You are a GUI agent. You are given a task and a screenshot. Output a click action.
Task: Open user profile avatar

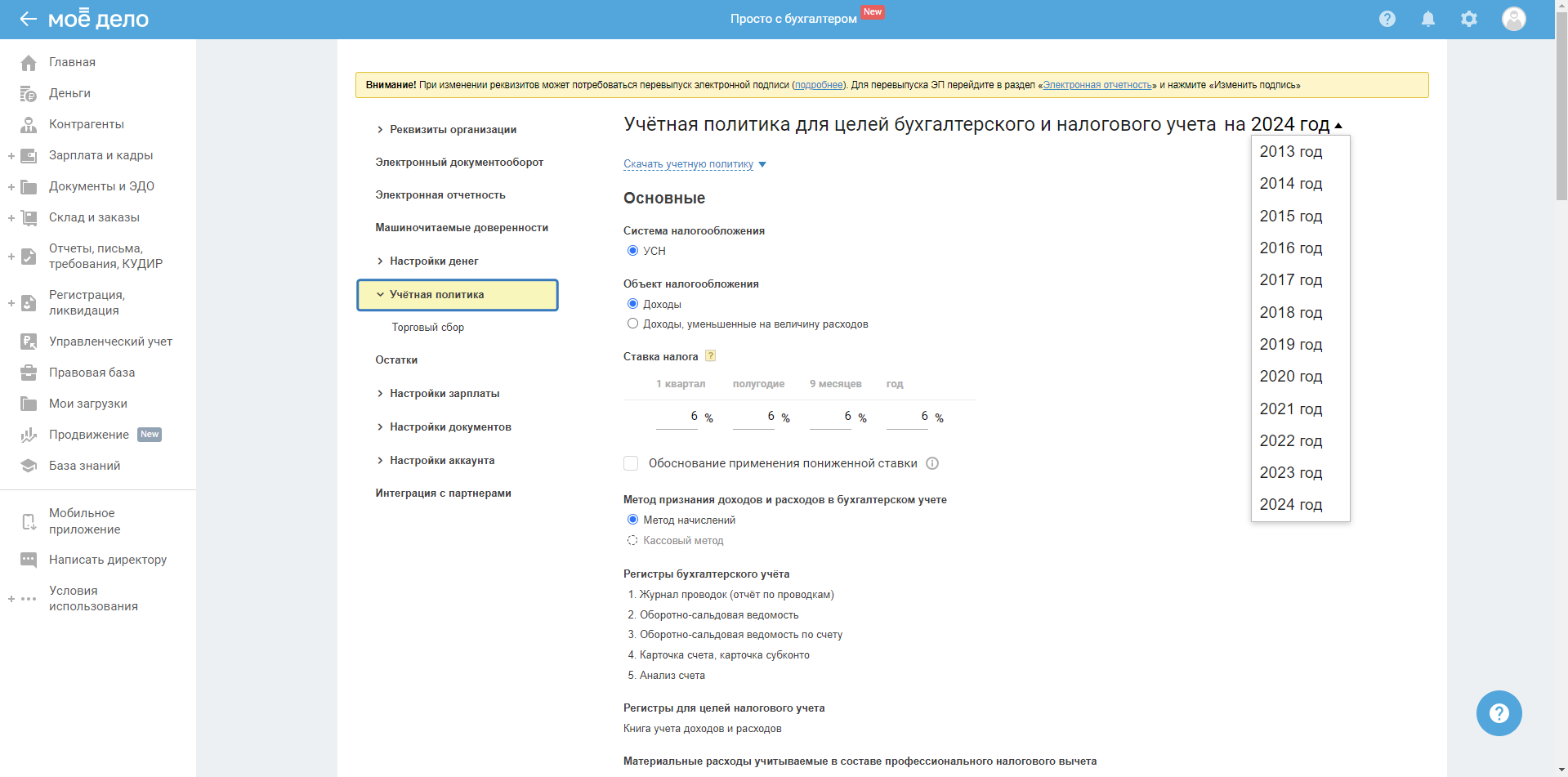(1514, 19)
